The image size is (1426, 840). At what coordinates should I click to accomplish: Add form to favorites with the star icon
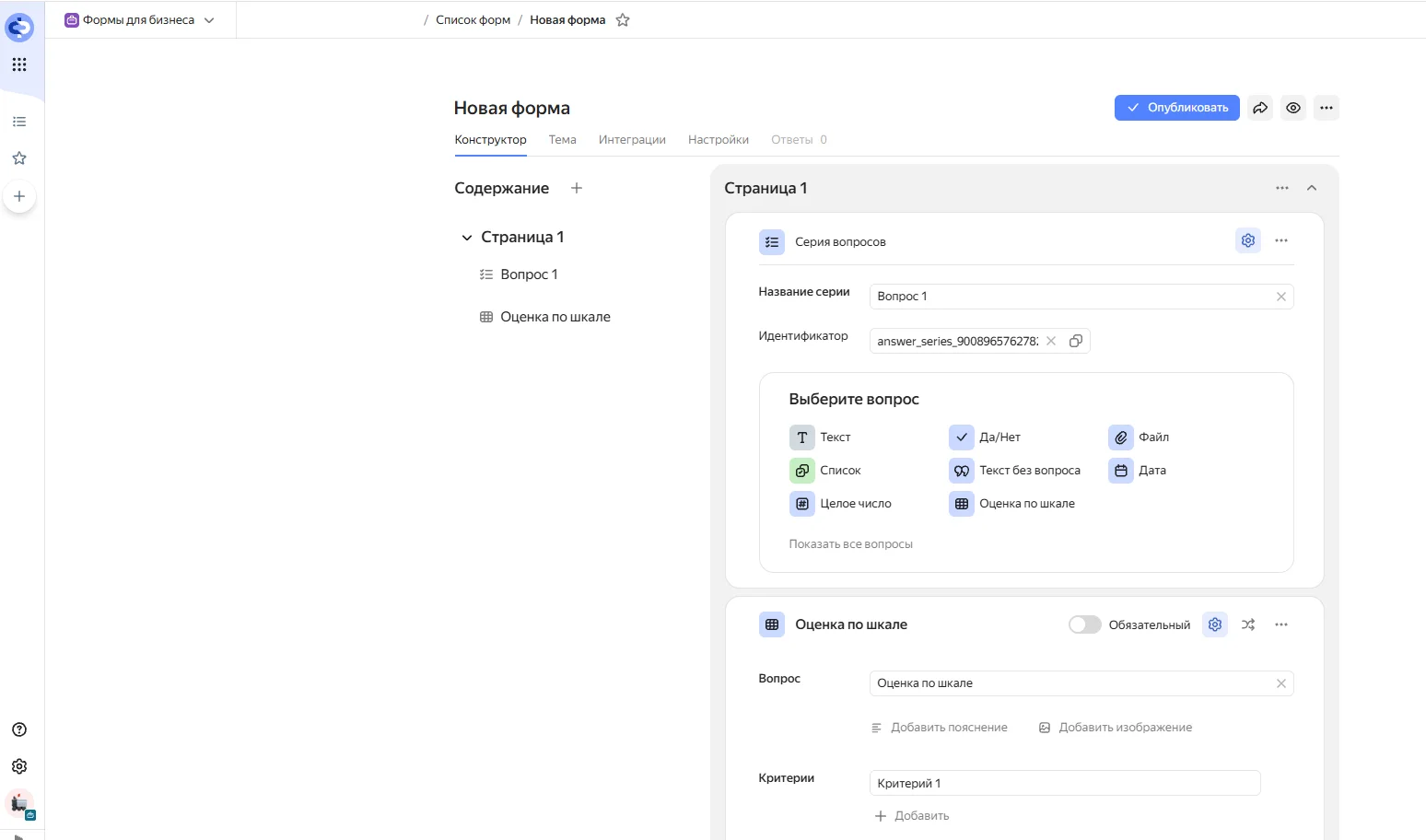(623, 20)
